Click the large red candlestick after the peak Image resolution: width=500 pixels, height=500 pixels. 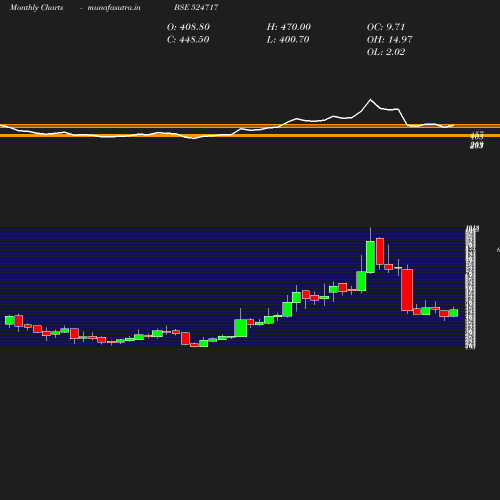(407, 290)
